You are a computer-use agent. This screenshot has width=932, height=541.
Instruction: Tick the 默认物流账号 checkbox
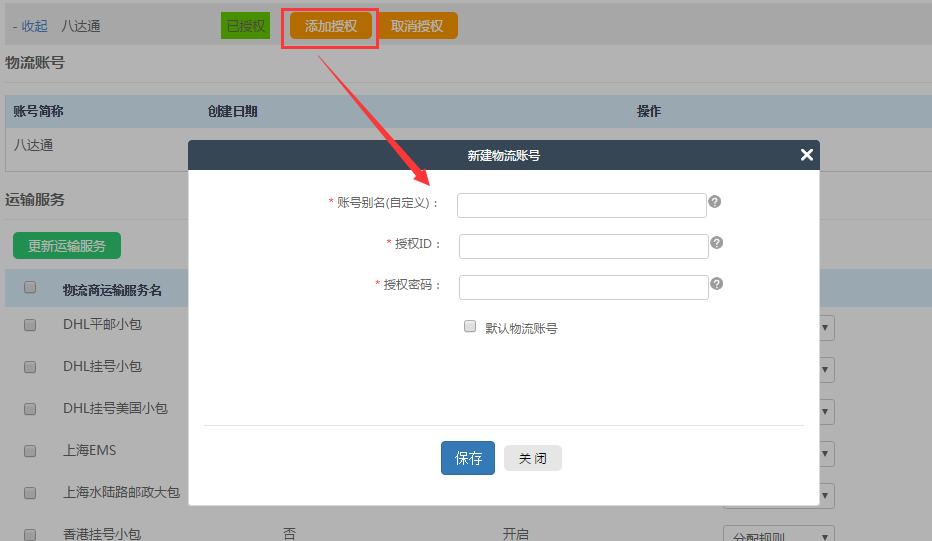(470, 326)
